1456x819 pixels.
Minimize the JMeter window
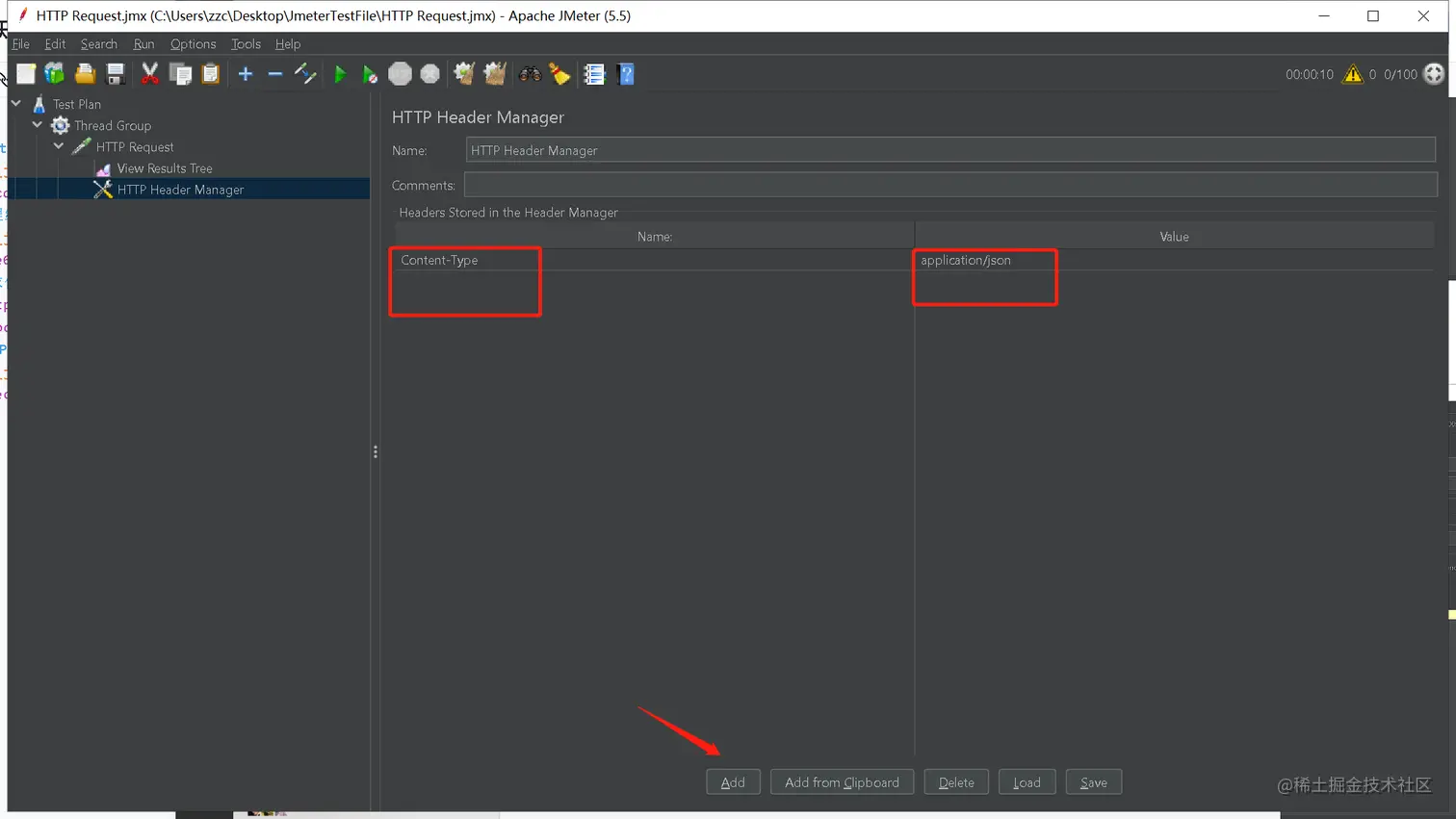[1324, 15]
